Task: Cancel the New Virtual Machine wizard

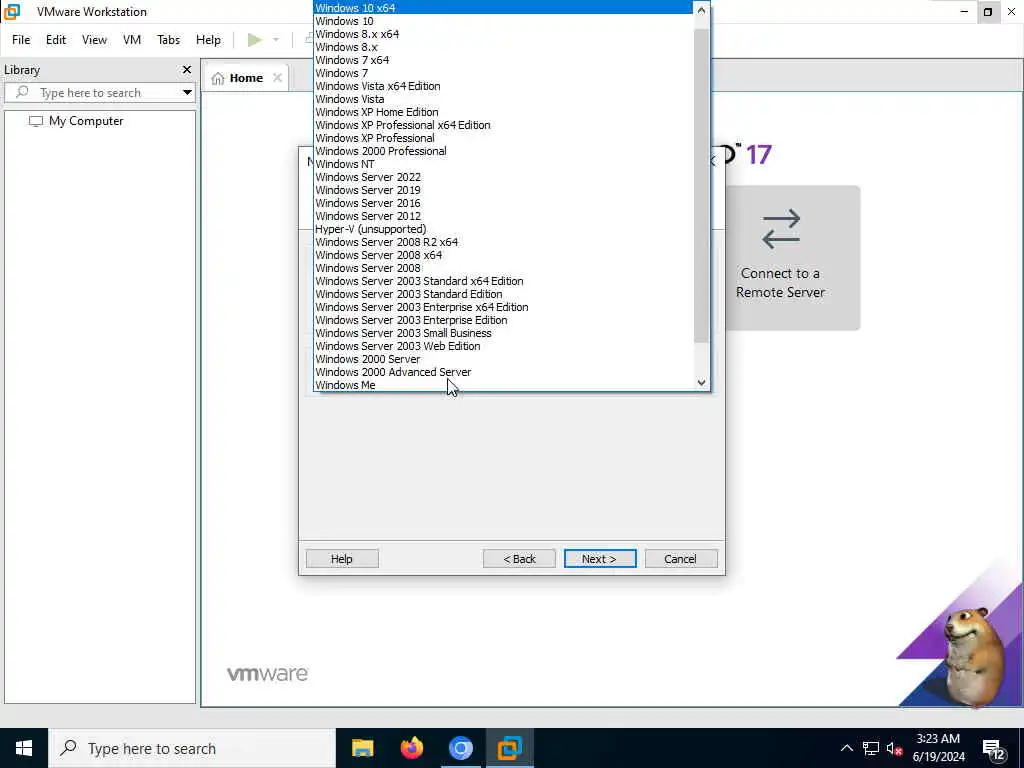Action: 680,559
